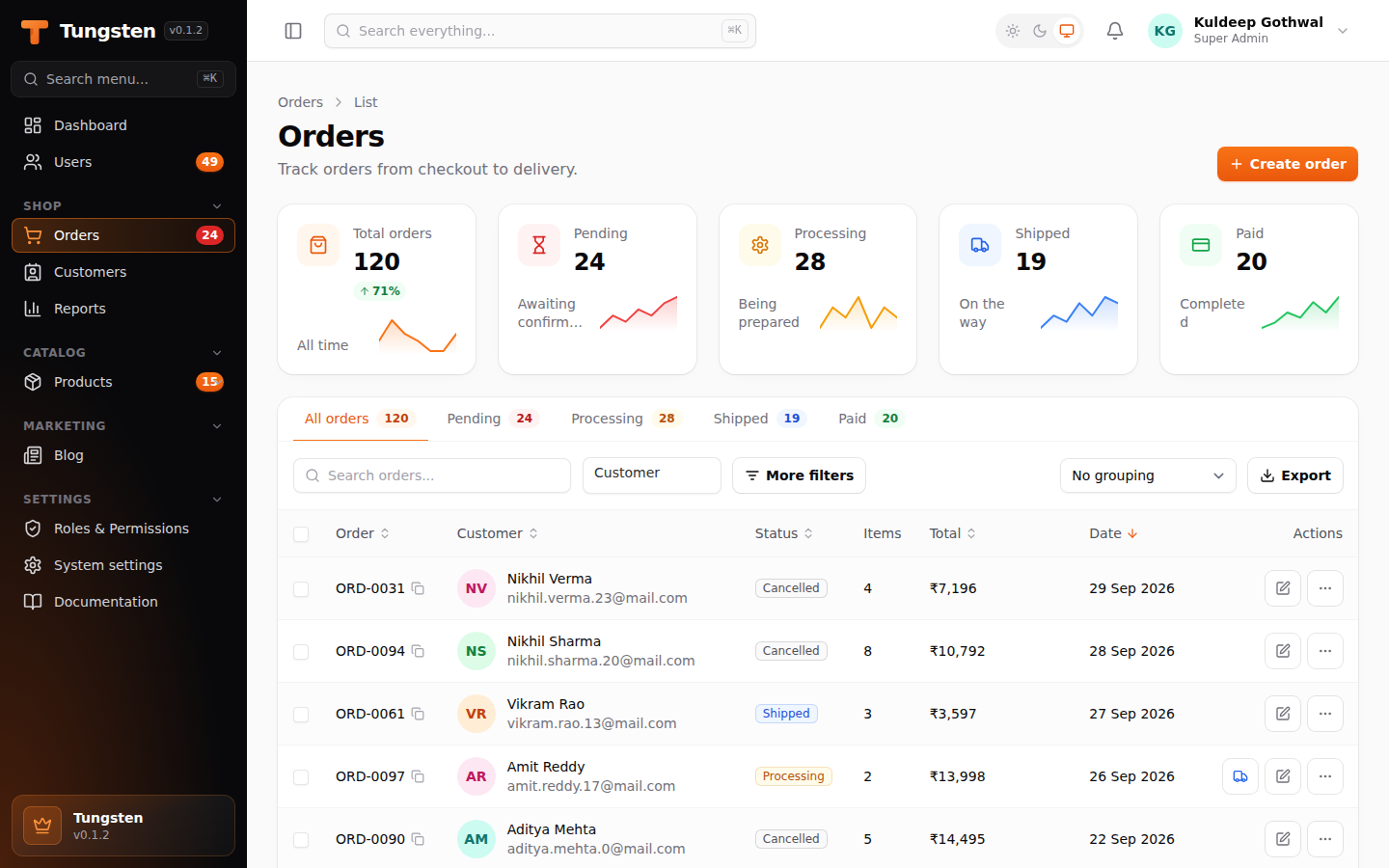Check the ORD-0094 row checkbox
Screen dimensions: 1389x868
[301, 652]
